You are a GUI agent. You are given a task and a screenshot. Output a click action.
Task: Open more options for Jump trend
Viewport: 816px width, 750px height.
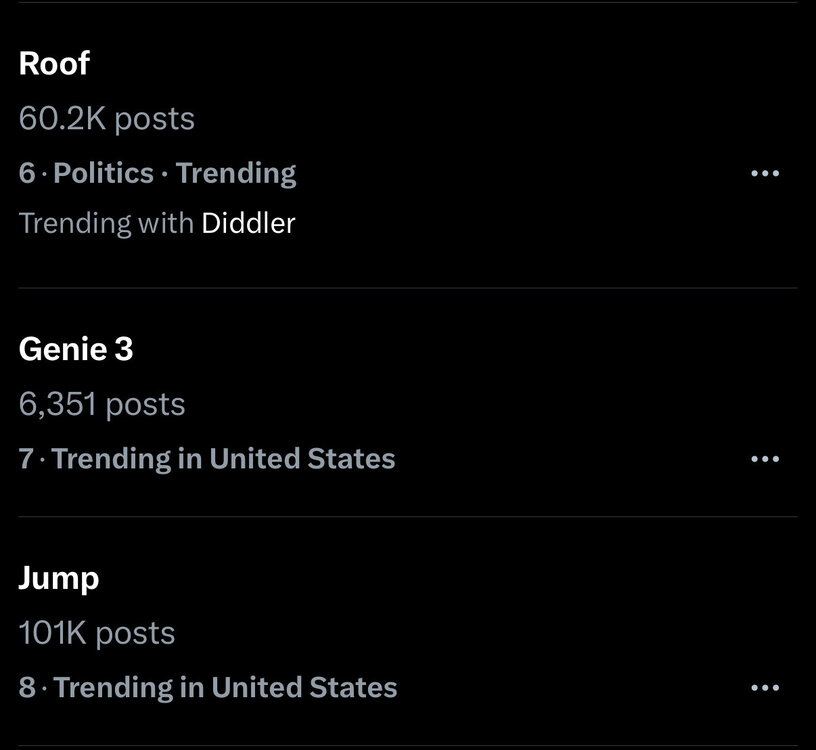(x=764, y=688)
